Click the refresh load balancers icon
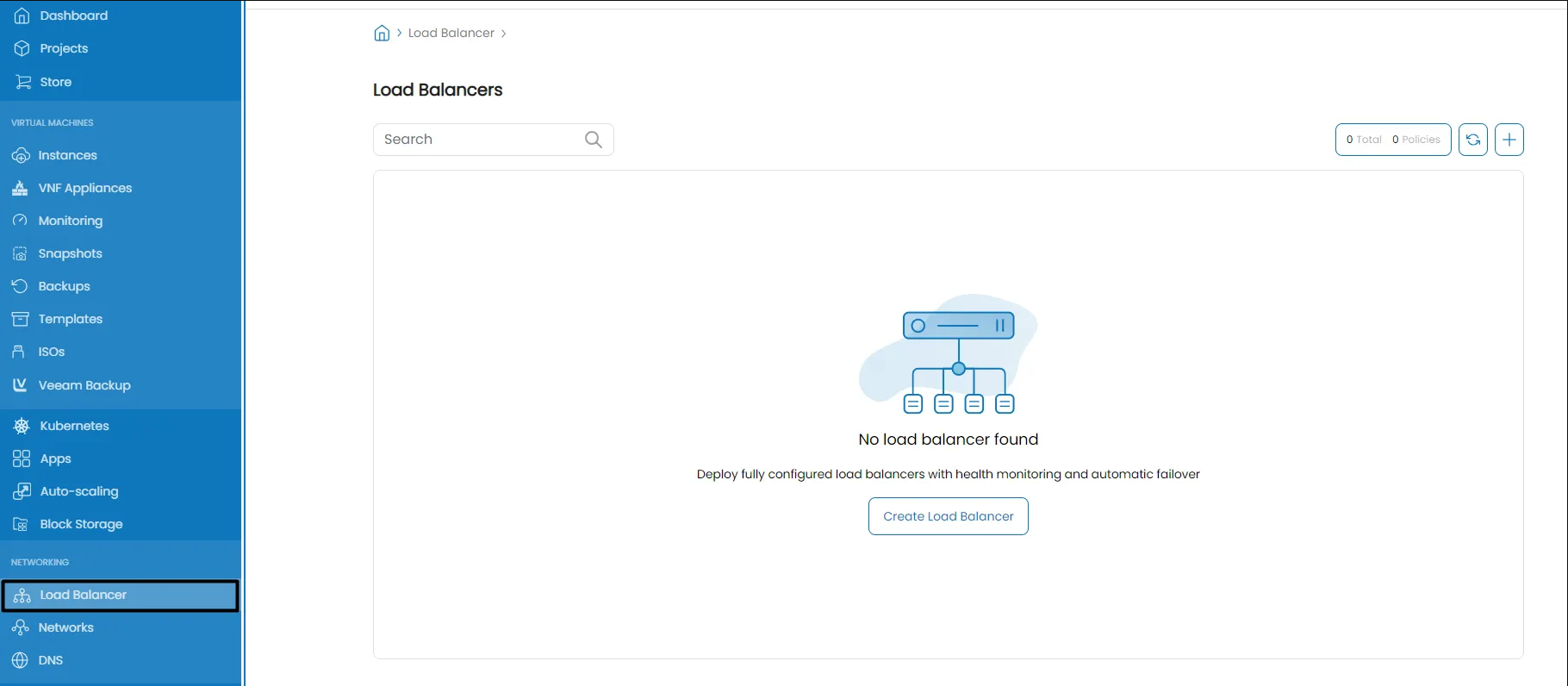Viewport: 1568px width, 686px height. pyautogui.click(x=1473, y=140)
